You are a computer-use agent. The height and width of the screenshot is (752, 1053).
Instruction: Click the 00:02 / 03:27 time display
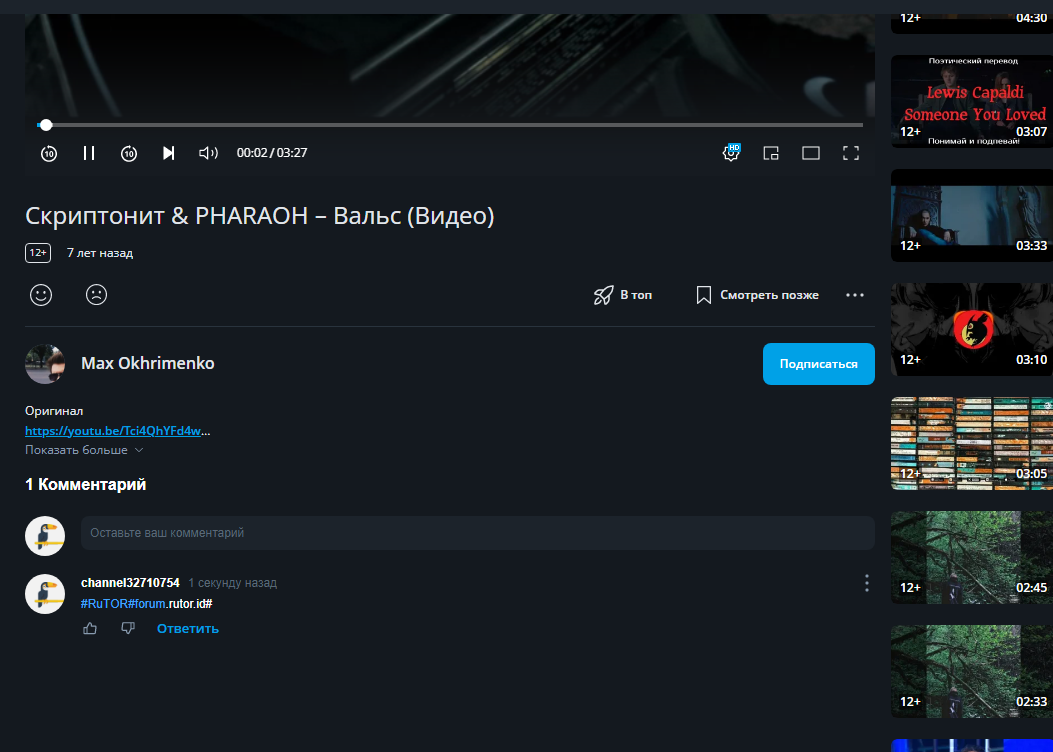[272, 153]
